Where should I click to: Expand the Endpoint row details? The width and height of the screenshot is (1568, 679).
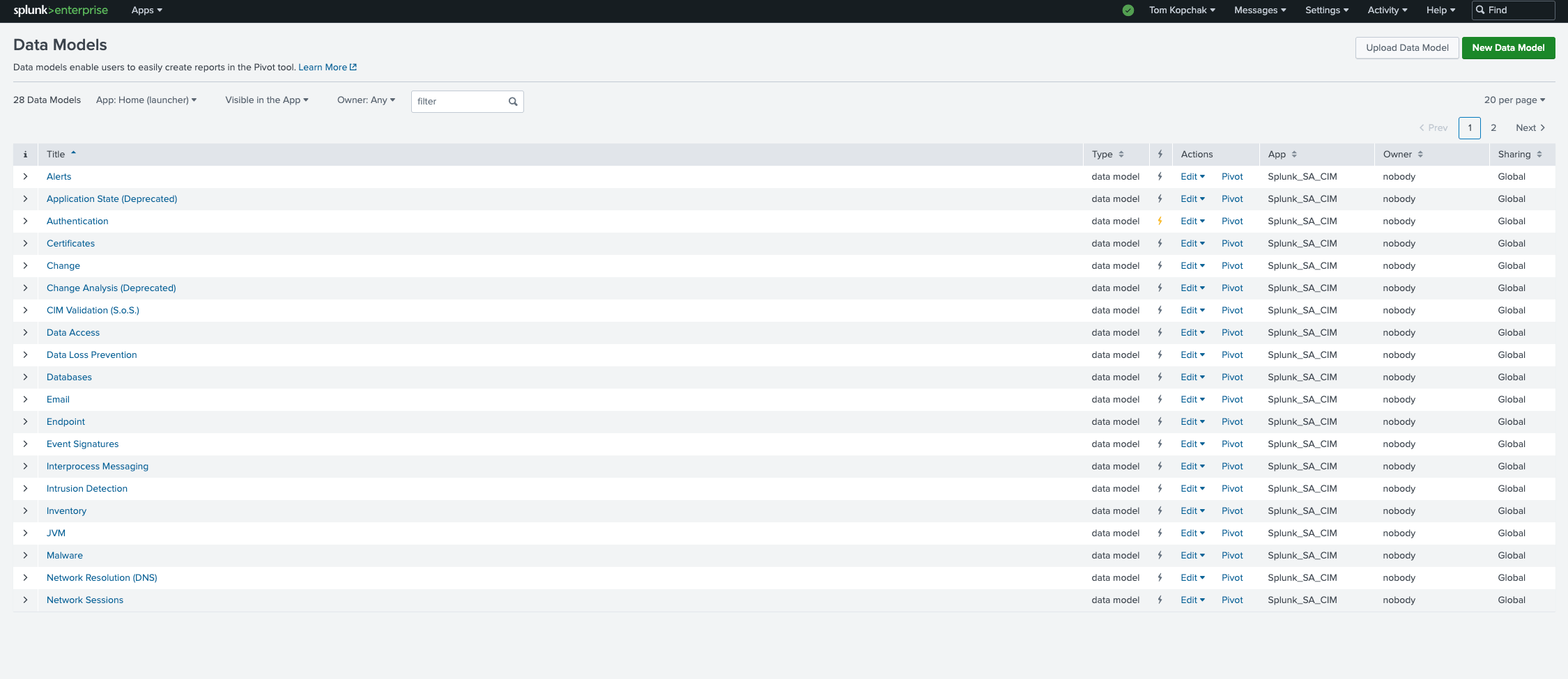pyautogui.click(x=25, y=422)
